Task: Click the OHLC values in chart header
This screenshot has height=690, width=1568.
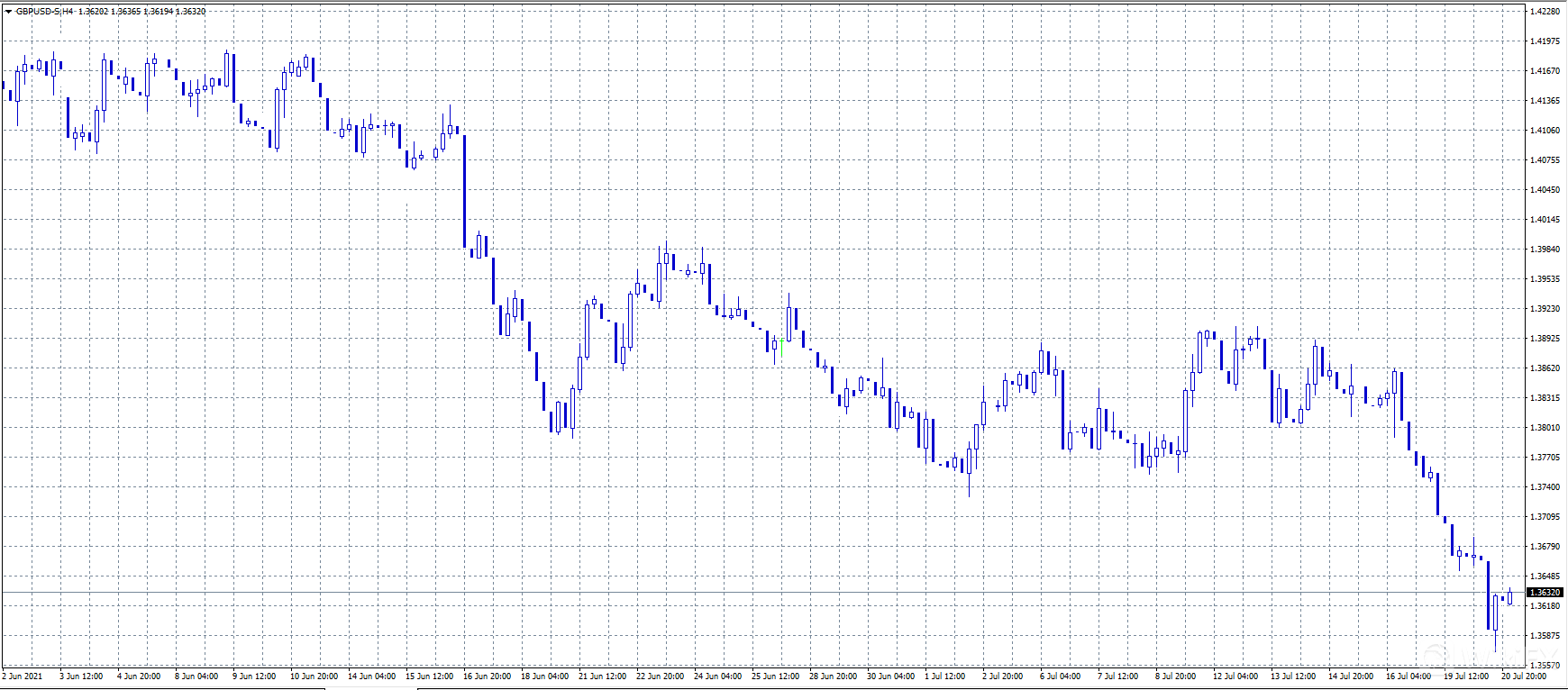Action: pyautogui.click(x=141, y=12)
